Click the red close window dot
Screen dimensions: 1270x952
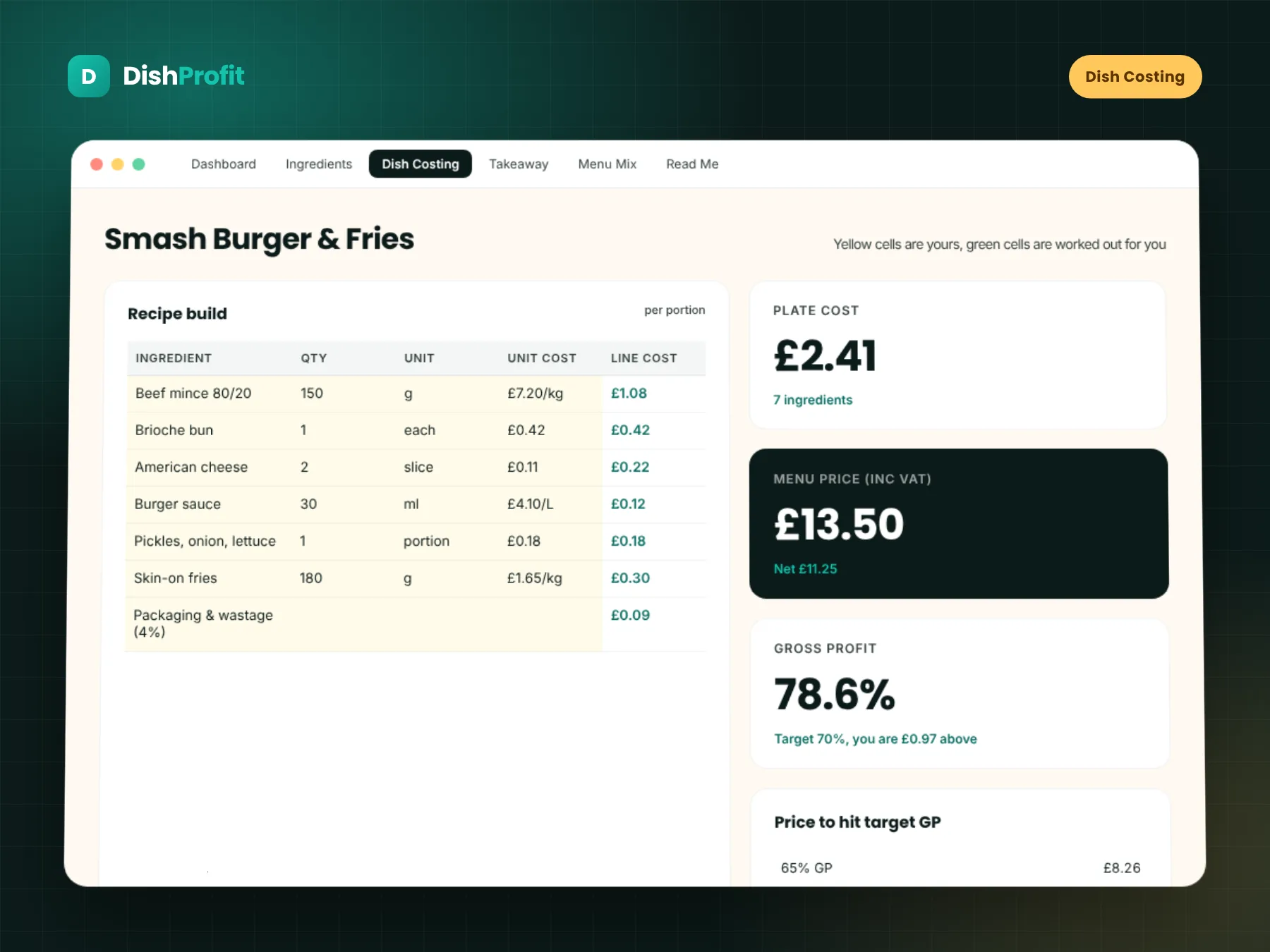tap(97, 164)
